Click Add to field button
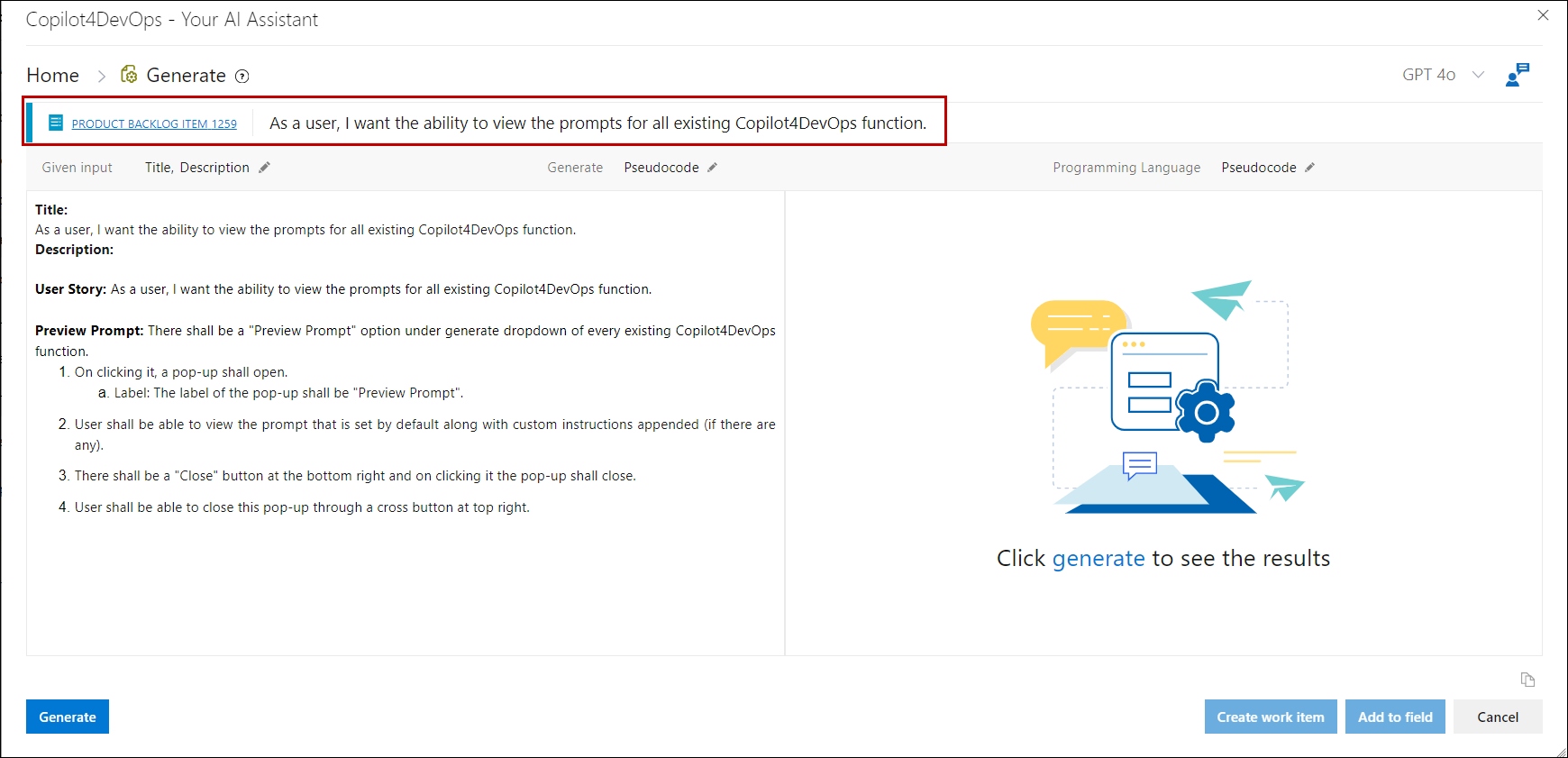The height and width of the screenshot is (758, 1568). point(1395,717)
